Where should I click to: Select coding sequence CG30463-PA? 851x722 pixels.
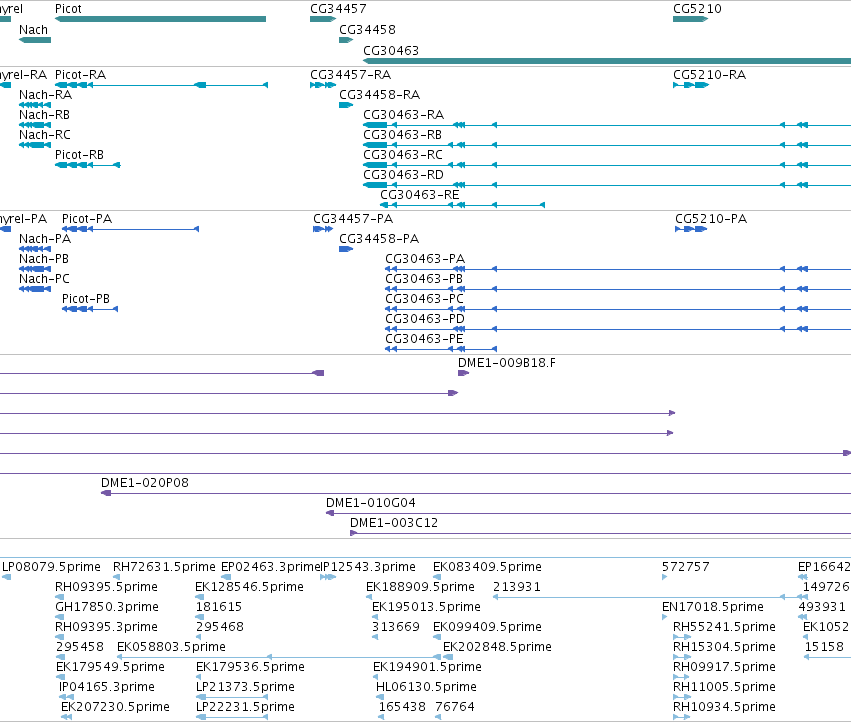click(618, 269)
